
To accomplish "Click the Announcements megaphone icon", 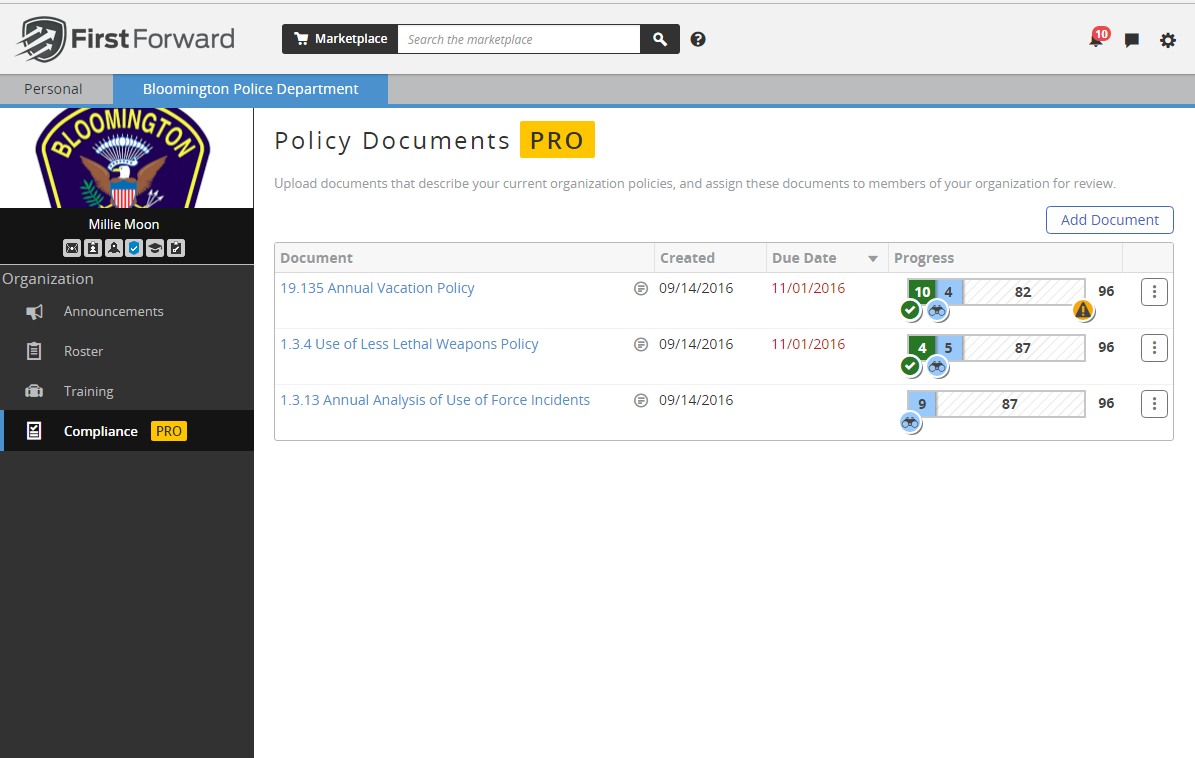I will [x=34, y=312].
